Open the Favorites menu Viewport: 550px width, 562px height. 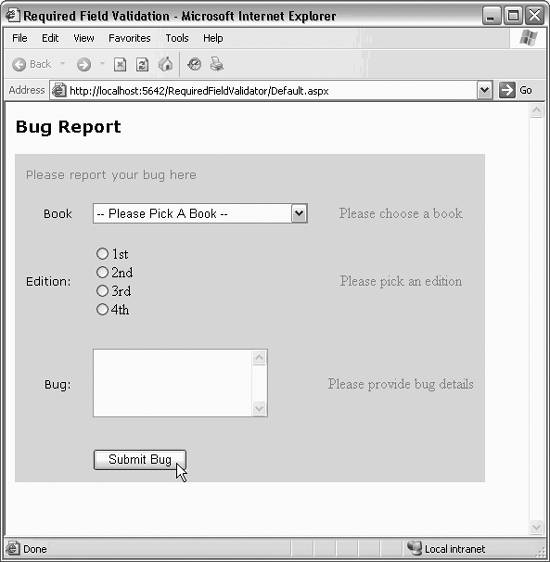[x=129, y=38]
